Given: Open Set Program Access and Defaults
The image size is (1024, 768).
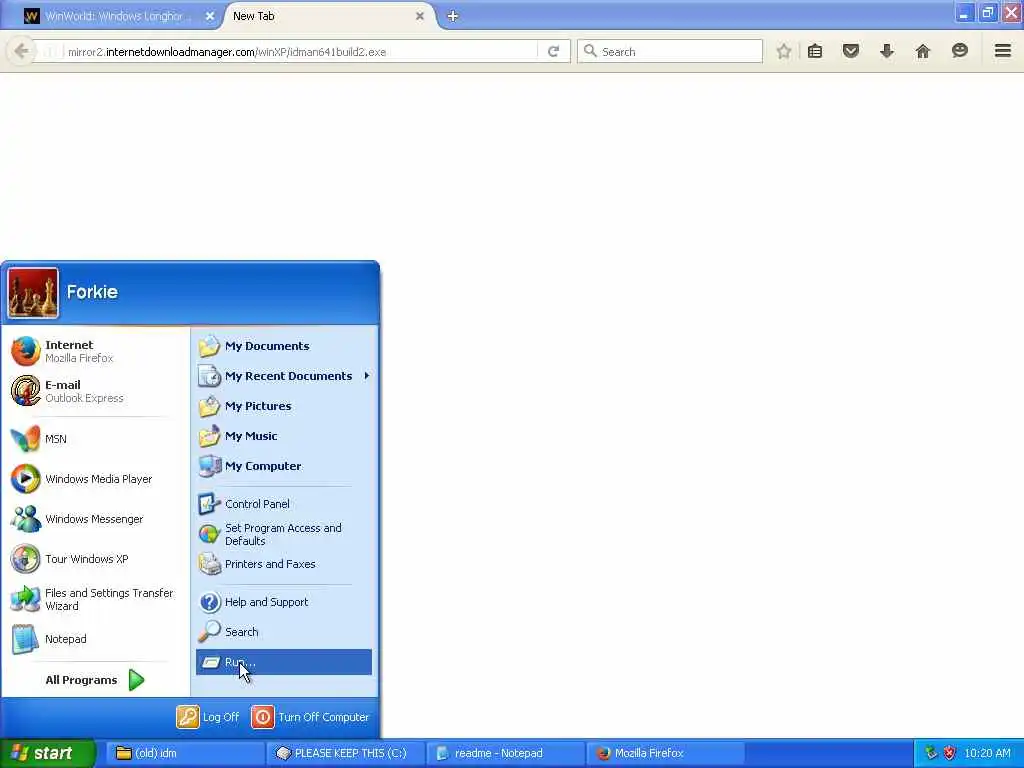Looking at the screenshot, I should click(x=283, y=534).
